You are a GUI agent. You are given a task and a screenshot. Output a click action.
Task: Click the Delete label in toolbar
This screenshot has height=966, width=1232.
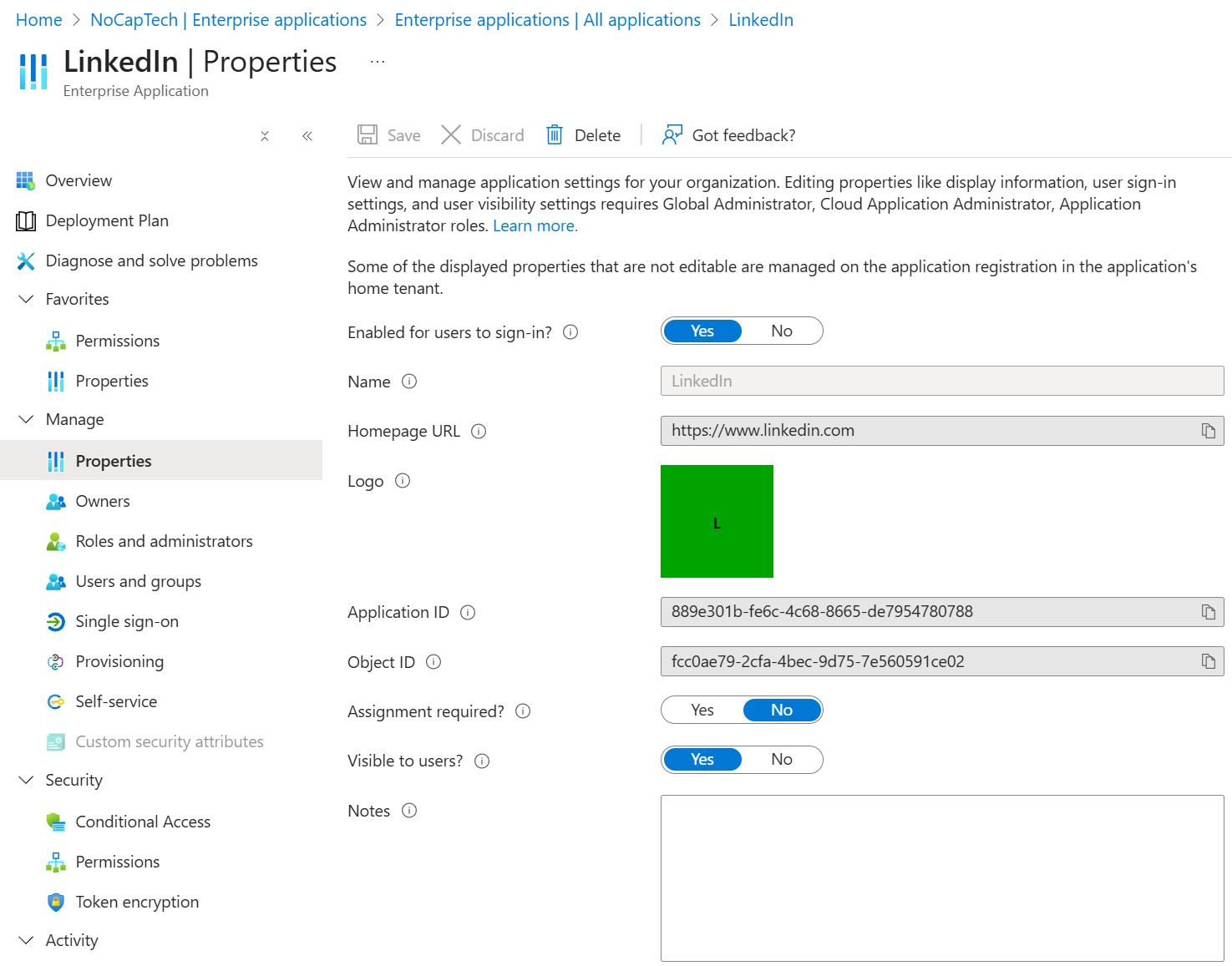(597, 135)
